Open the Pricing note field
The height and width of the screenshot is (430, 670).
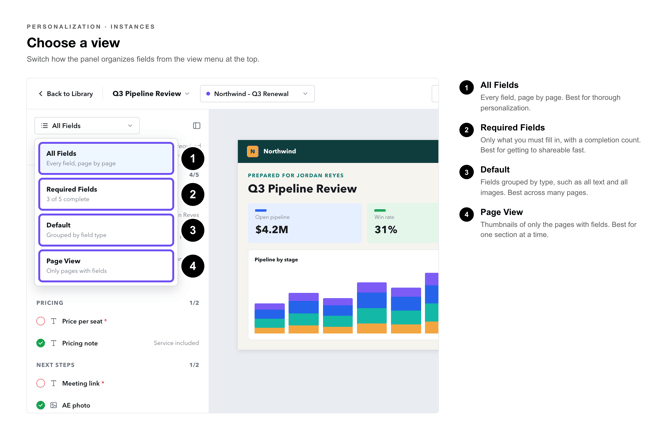[118, 343]
